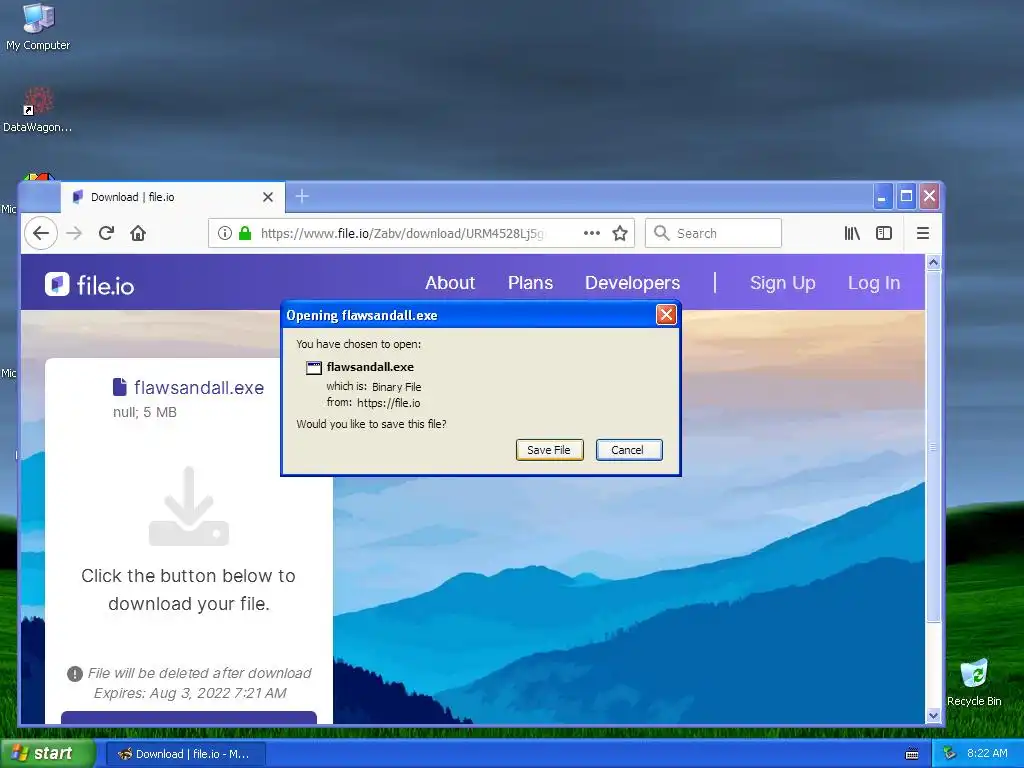Click the executable icon in the download dialog

pos(314,368)
